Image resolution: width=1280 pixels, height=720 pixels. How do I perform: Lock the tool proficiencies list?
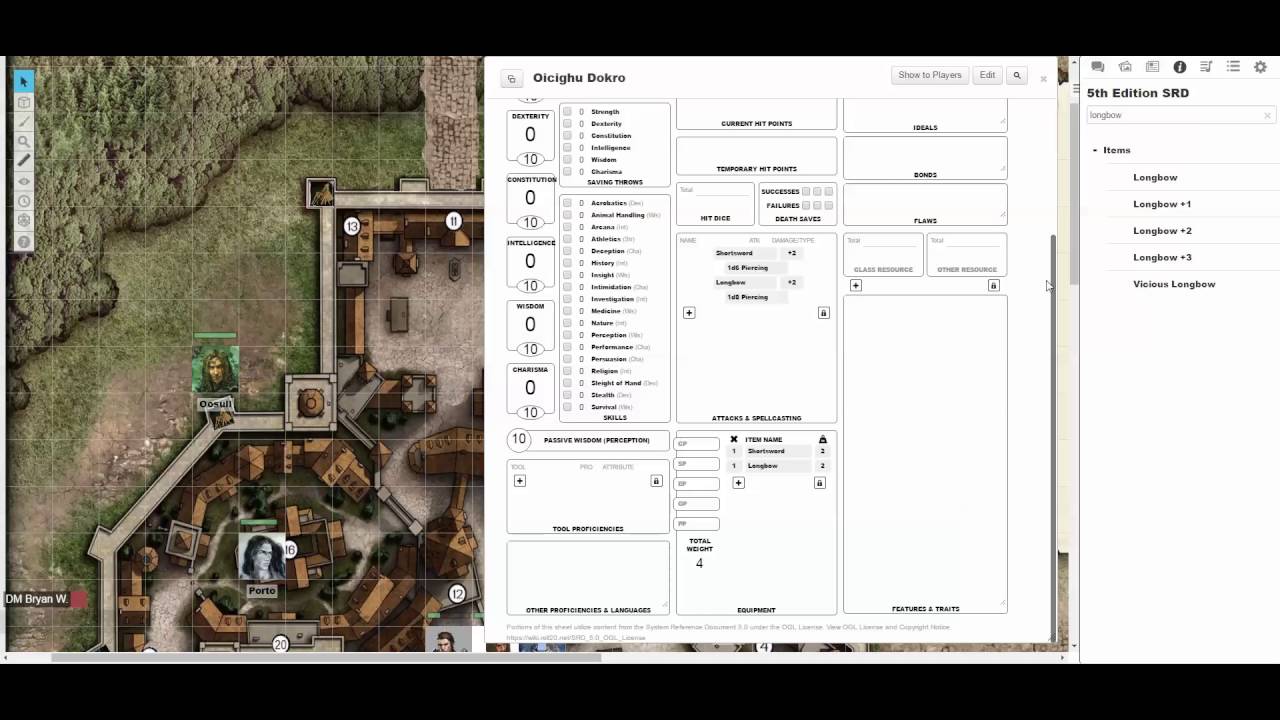(x=656, y=481)
